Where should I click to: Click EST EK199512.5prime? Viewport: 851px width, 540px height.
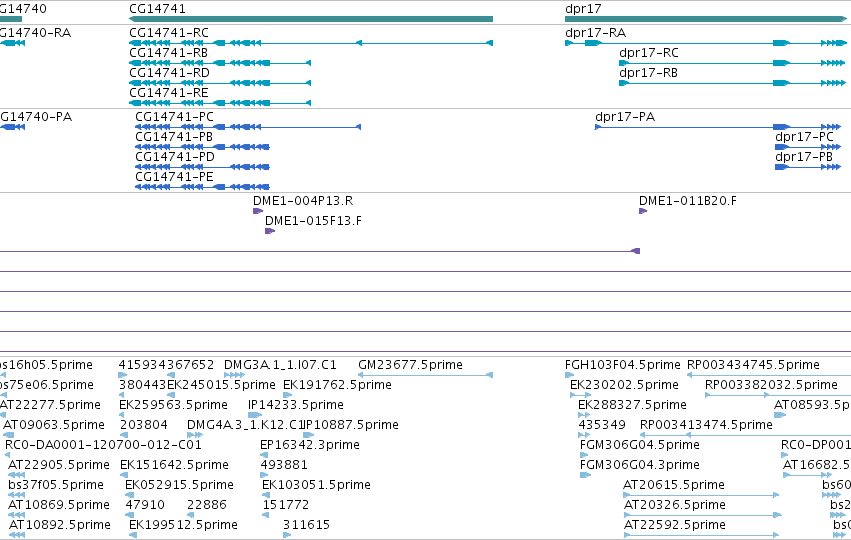click(x=183, y=525)
